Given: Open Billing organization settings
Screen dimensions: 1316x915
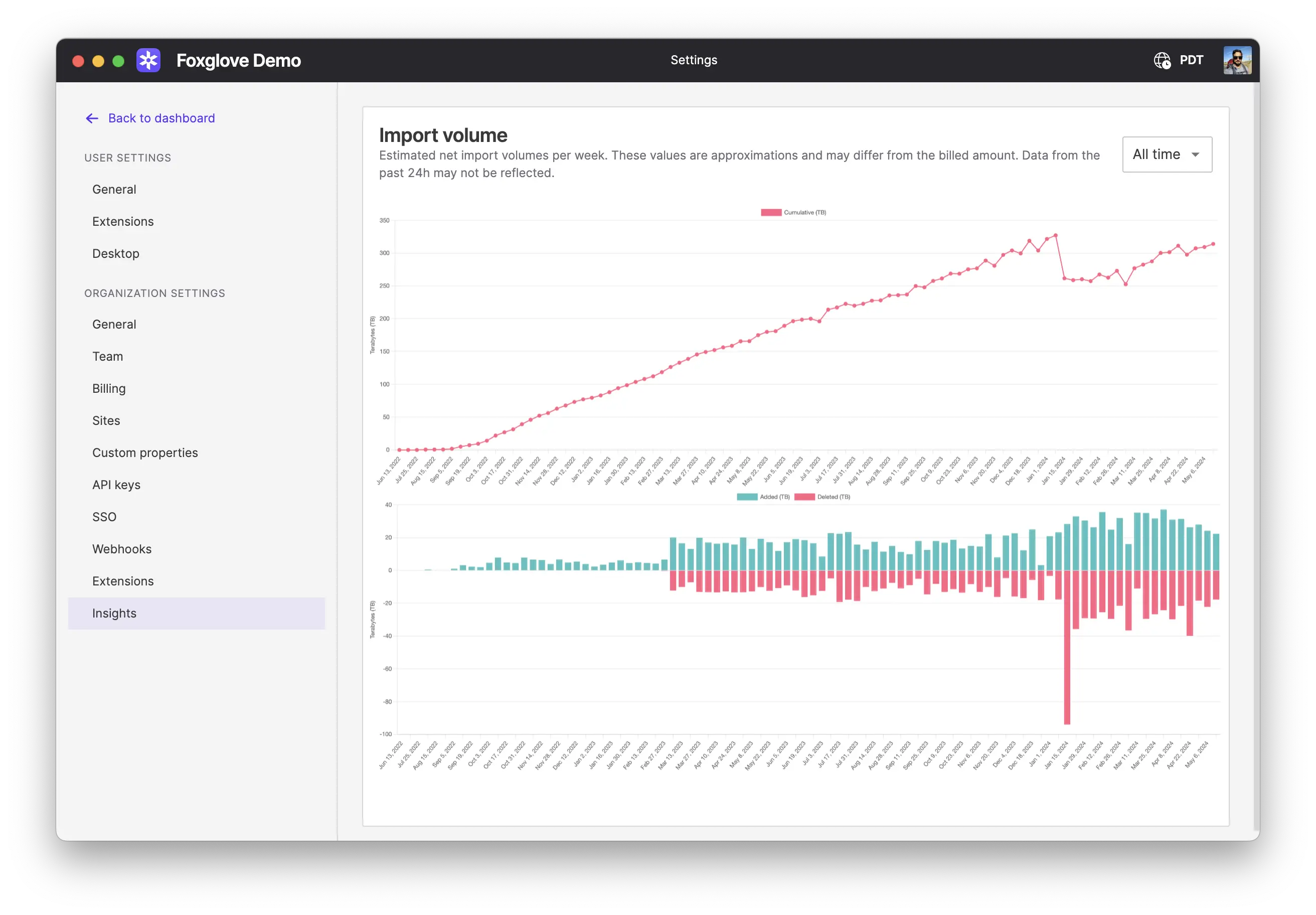Looking at the screenshot, I should coord(109,389).
